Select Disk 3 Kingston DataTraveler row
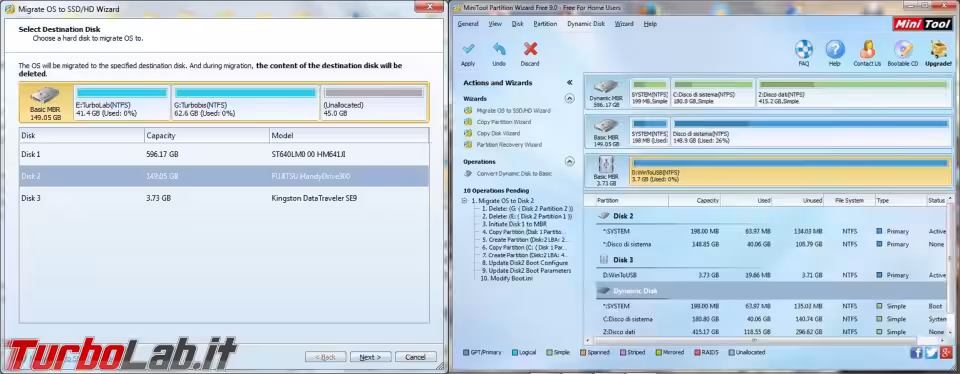The height and width of the screenshot is (374, 960). (224, 198)
